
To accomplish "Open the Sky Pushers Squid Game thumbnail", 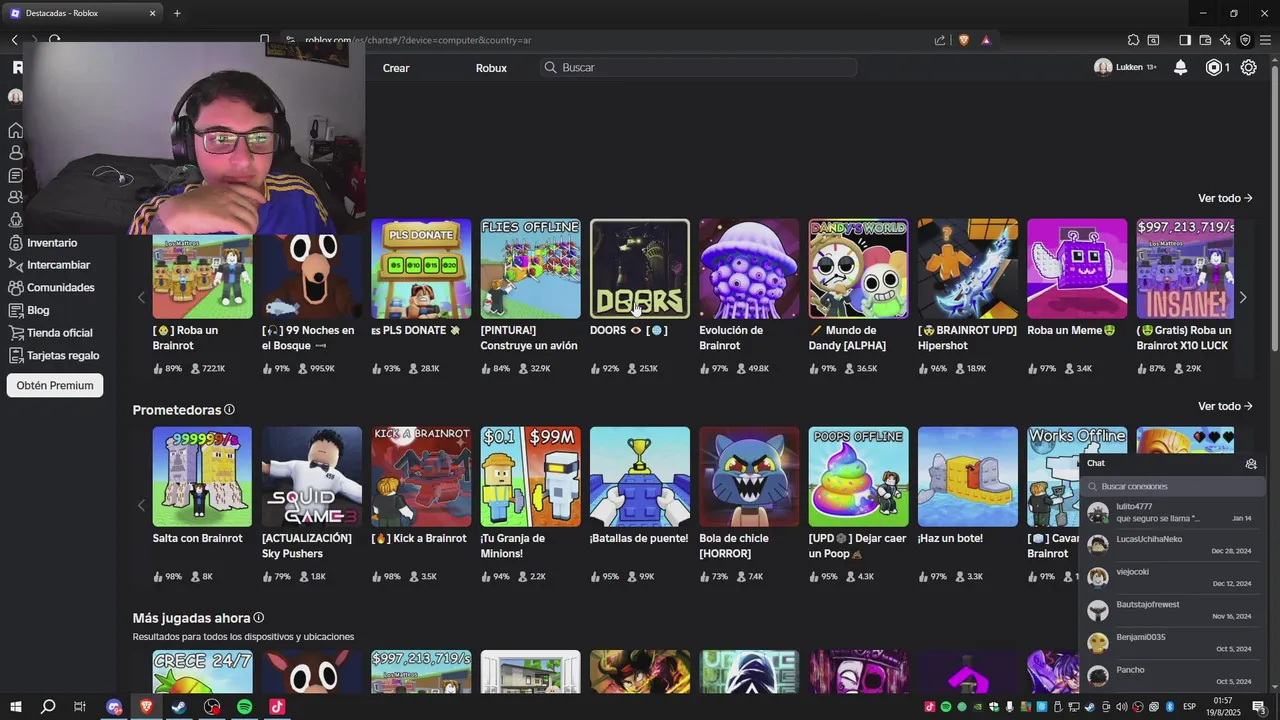I will click(312, 477).
